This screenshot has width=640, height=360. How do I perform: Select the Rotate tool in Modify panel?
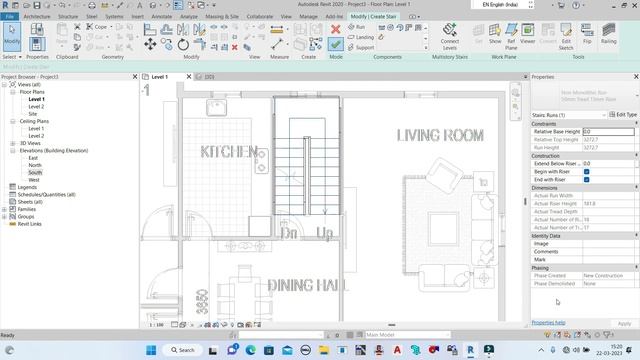tap(183, 44)
